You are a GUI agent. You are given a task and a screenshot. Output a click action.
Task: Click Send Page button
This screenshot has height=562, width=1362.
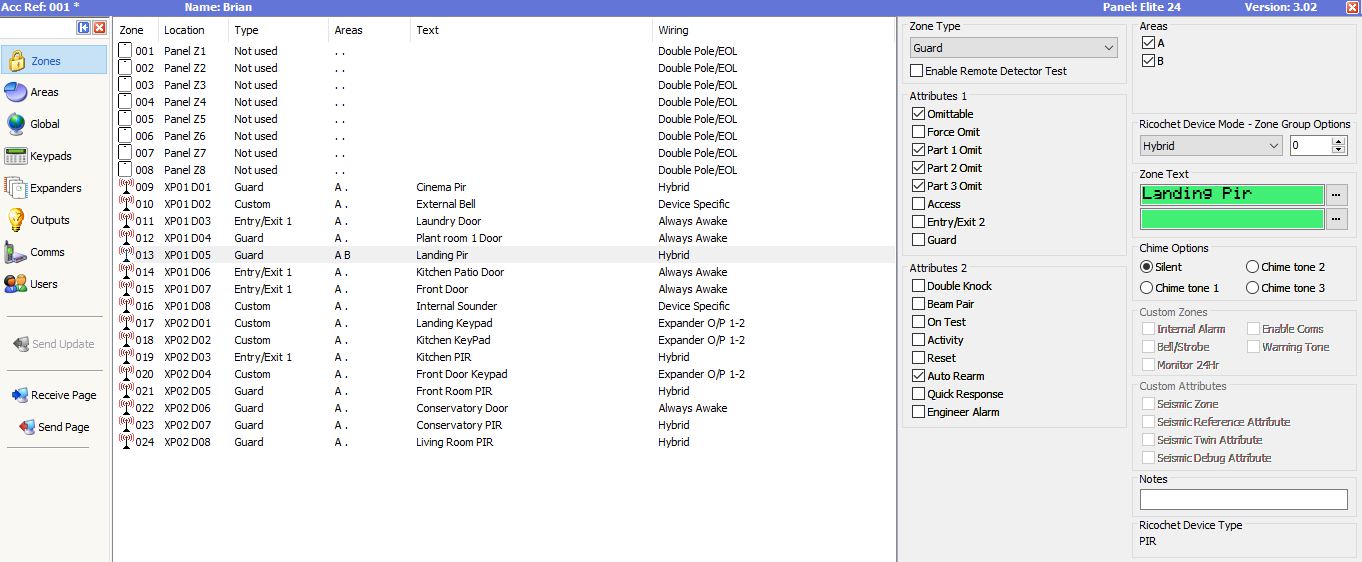[54, 427]
